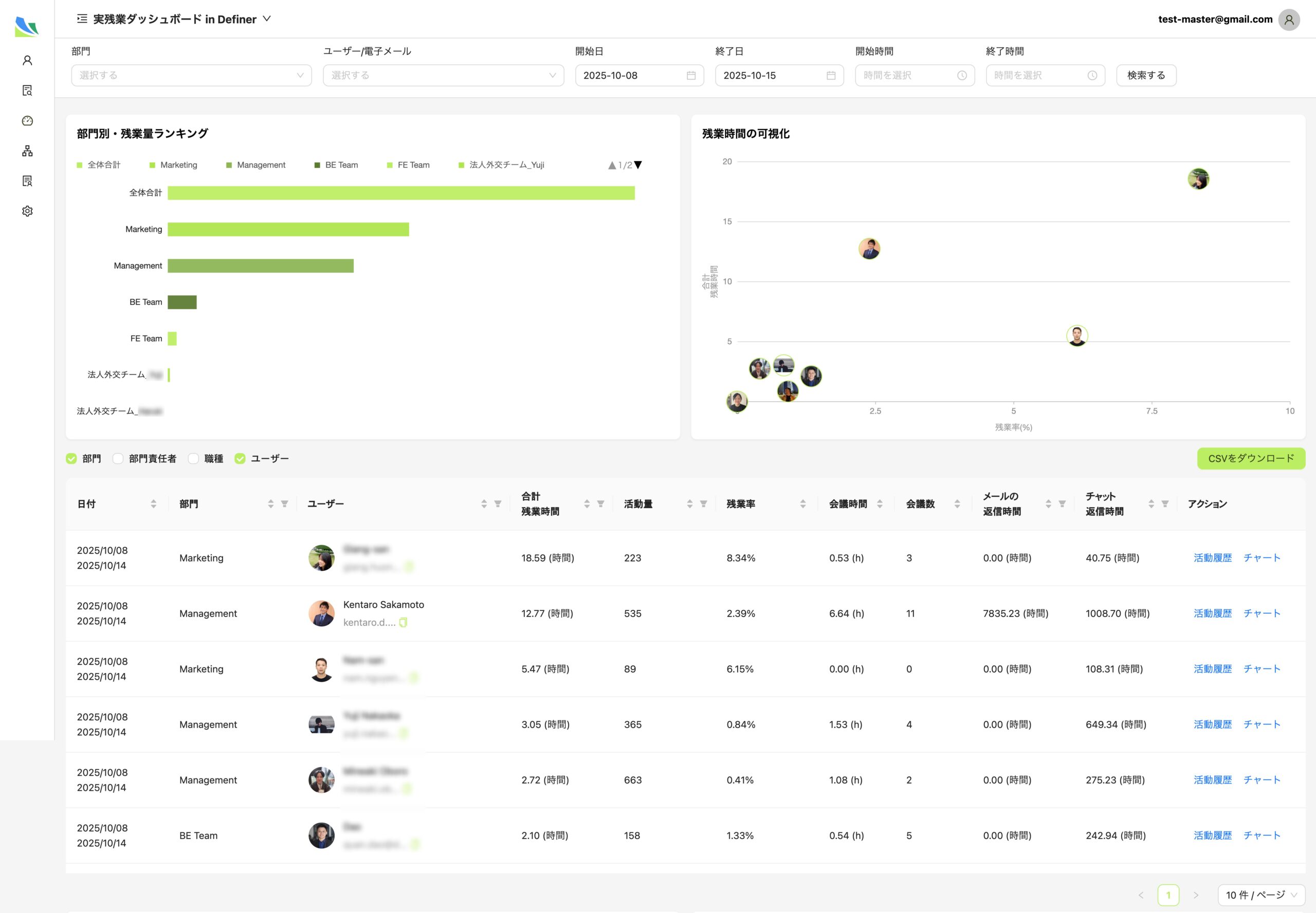Click the 開始日 calendar icon
Viewport: 1316px width, 913px height.
(691, 76)
